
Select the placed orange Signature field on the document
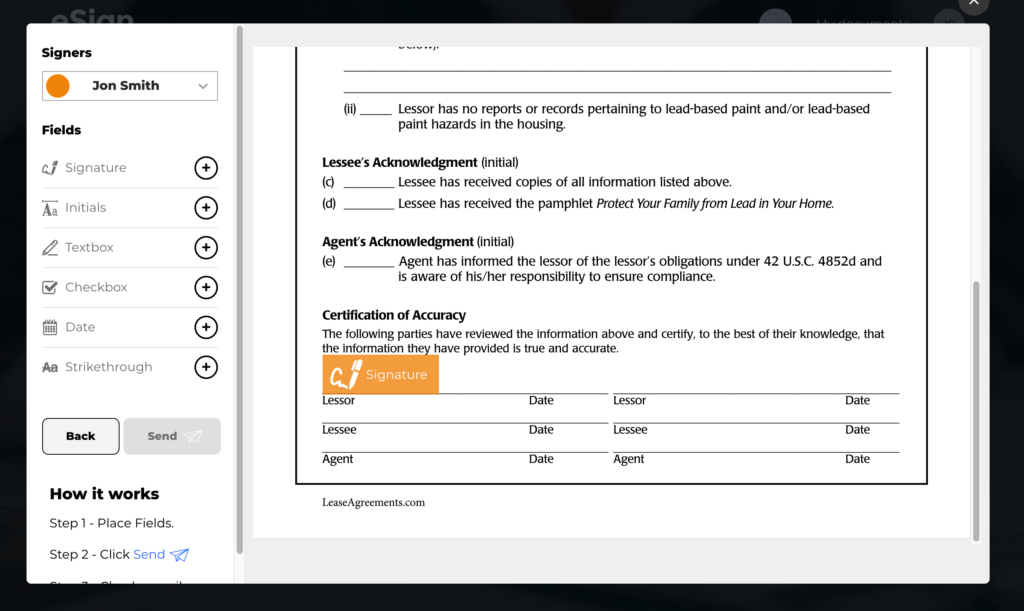(x=380, y=373)
